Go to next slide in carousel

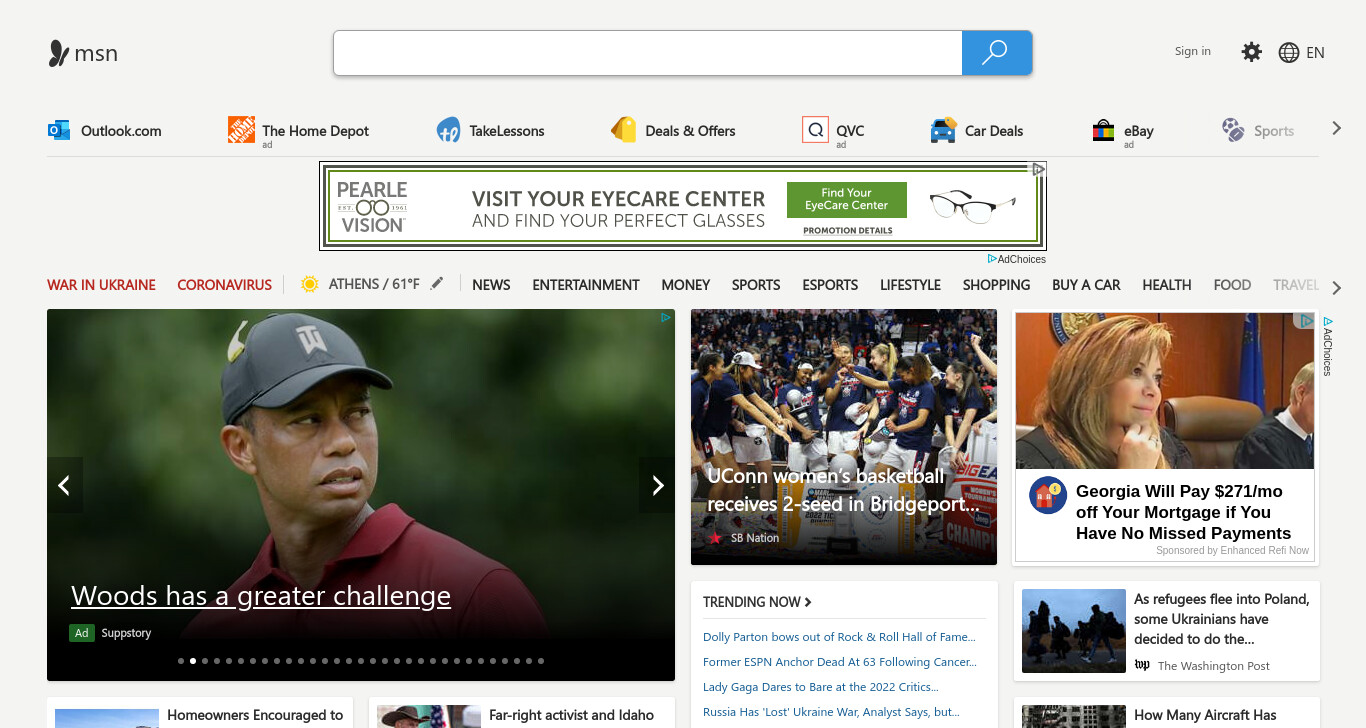coord(657,485)
